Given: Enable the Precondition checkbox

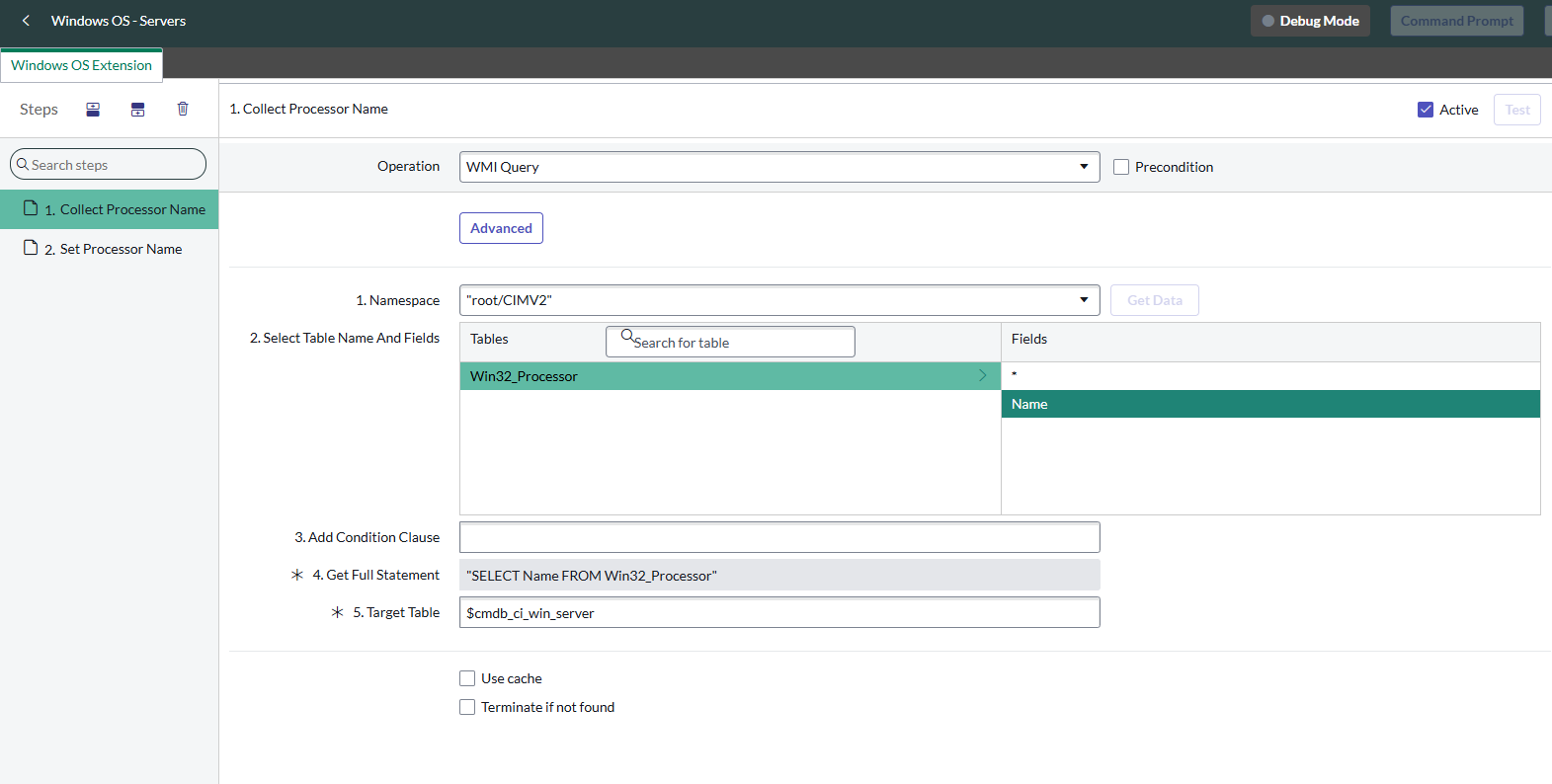Looking at the screenshot, I should [1121, 167].
